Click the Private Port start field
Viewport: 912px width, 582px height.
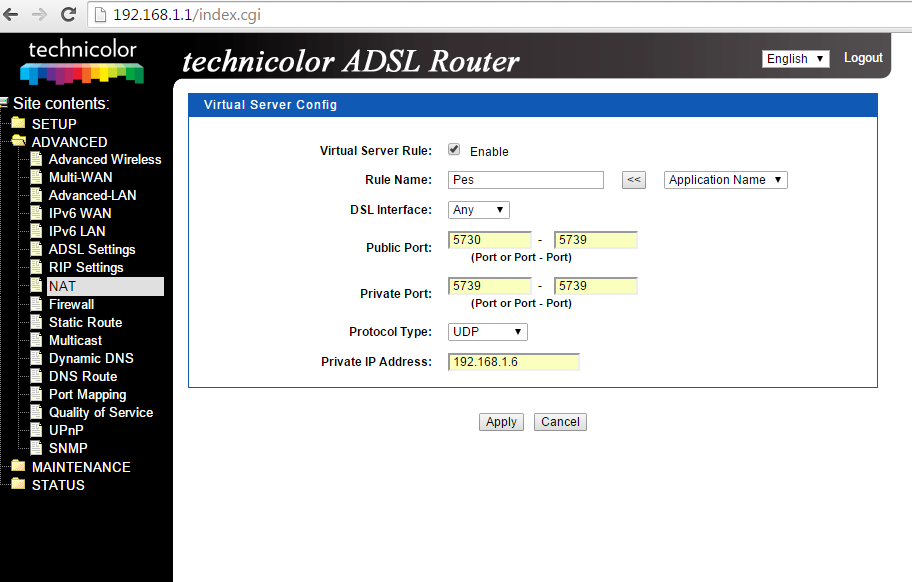[x=490, y=285]
